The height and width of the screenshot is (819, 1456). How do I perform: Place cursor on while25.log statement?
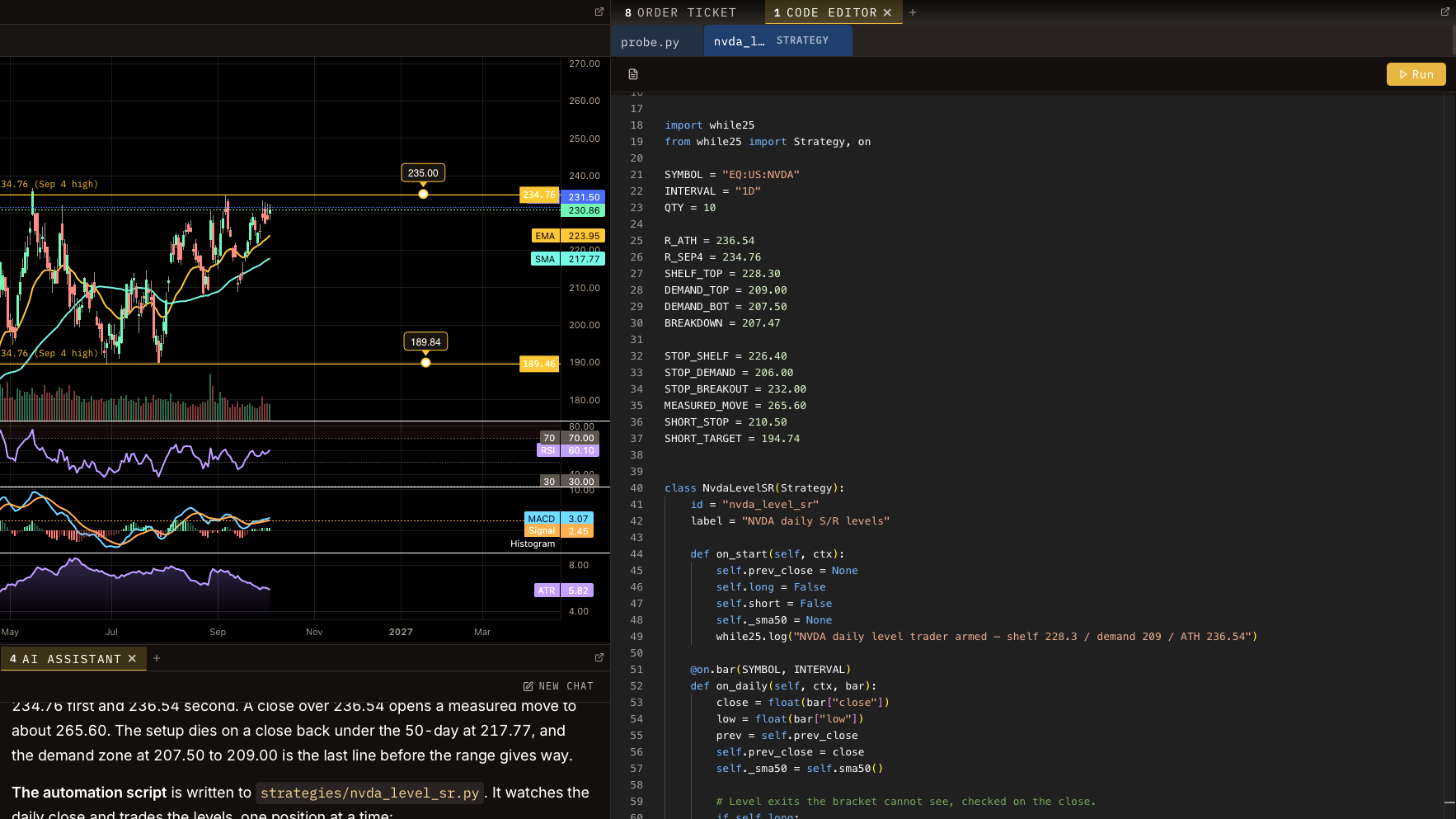[x=987, y=637]
